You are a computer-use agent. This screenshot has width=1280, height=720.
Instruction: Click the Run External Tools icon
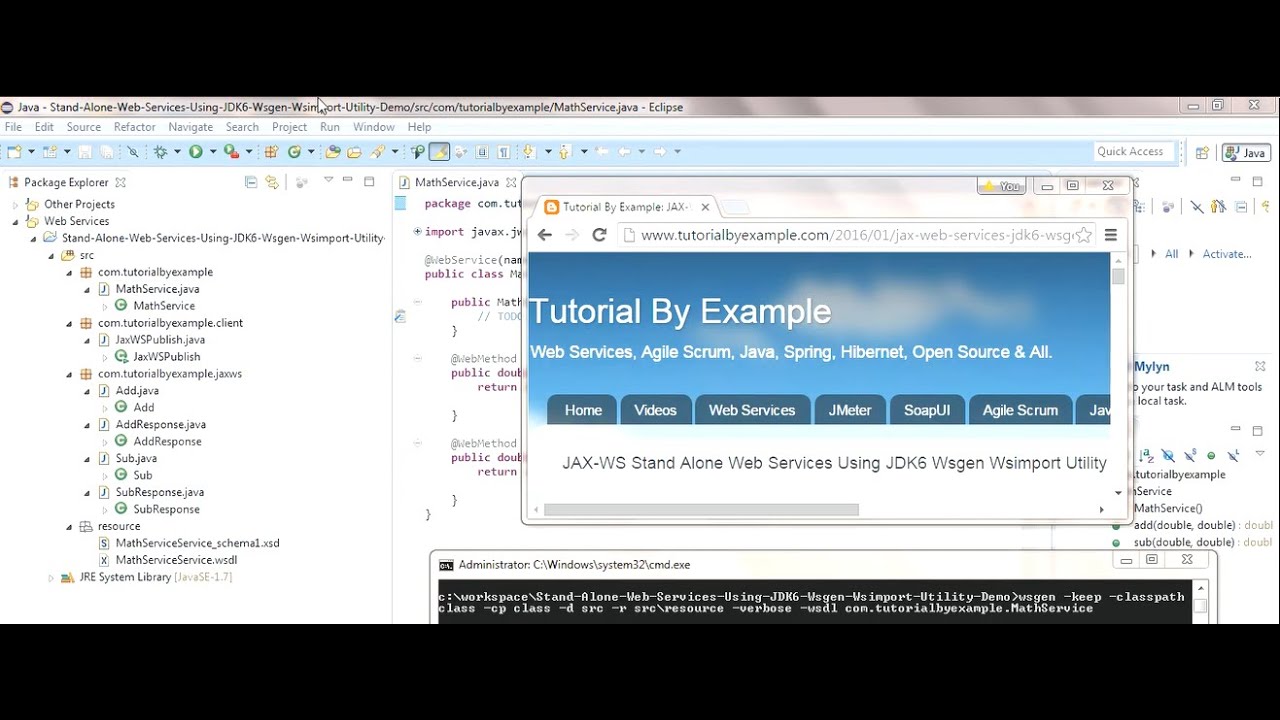click(231, 152)
